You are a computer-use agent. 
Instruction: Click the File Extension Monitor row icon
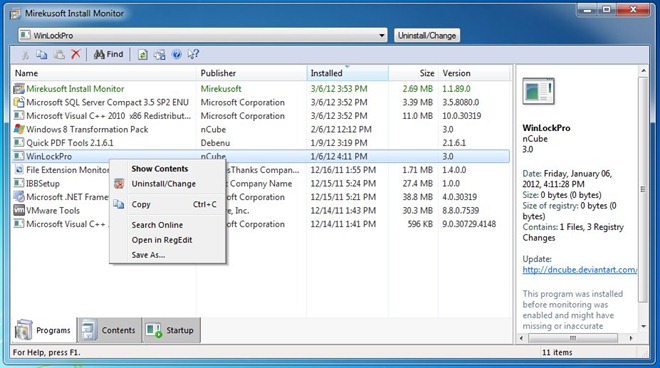coord(19,170)
